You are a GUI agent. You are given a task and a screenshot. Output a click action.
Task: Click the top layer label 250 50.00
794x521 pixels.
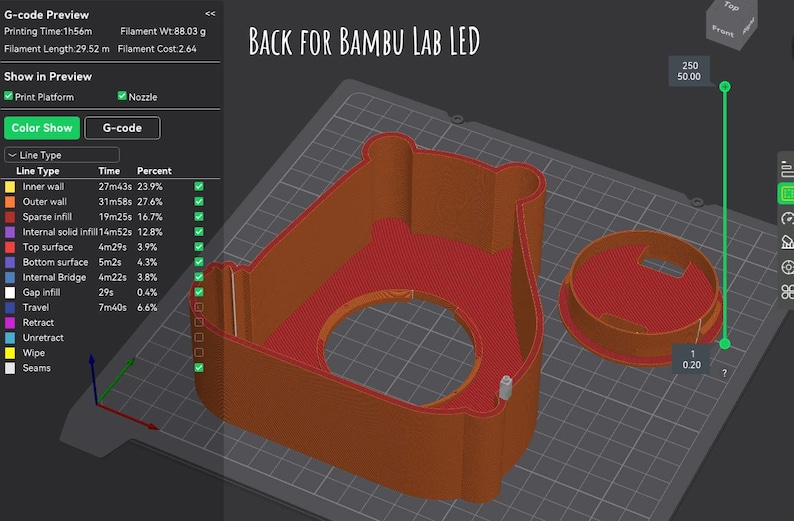(689, 71)
